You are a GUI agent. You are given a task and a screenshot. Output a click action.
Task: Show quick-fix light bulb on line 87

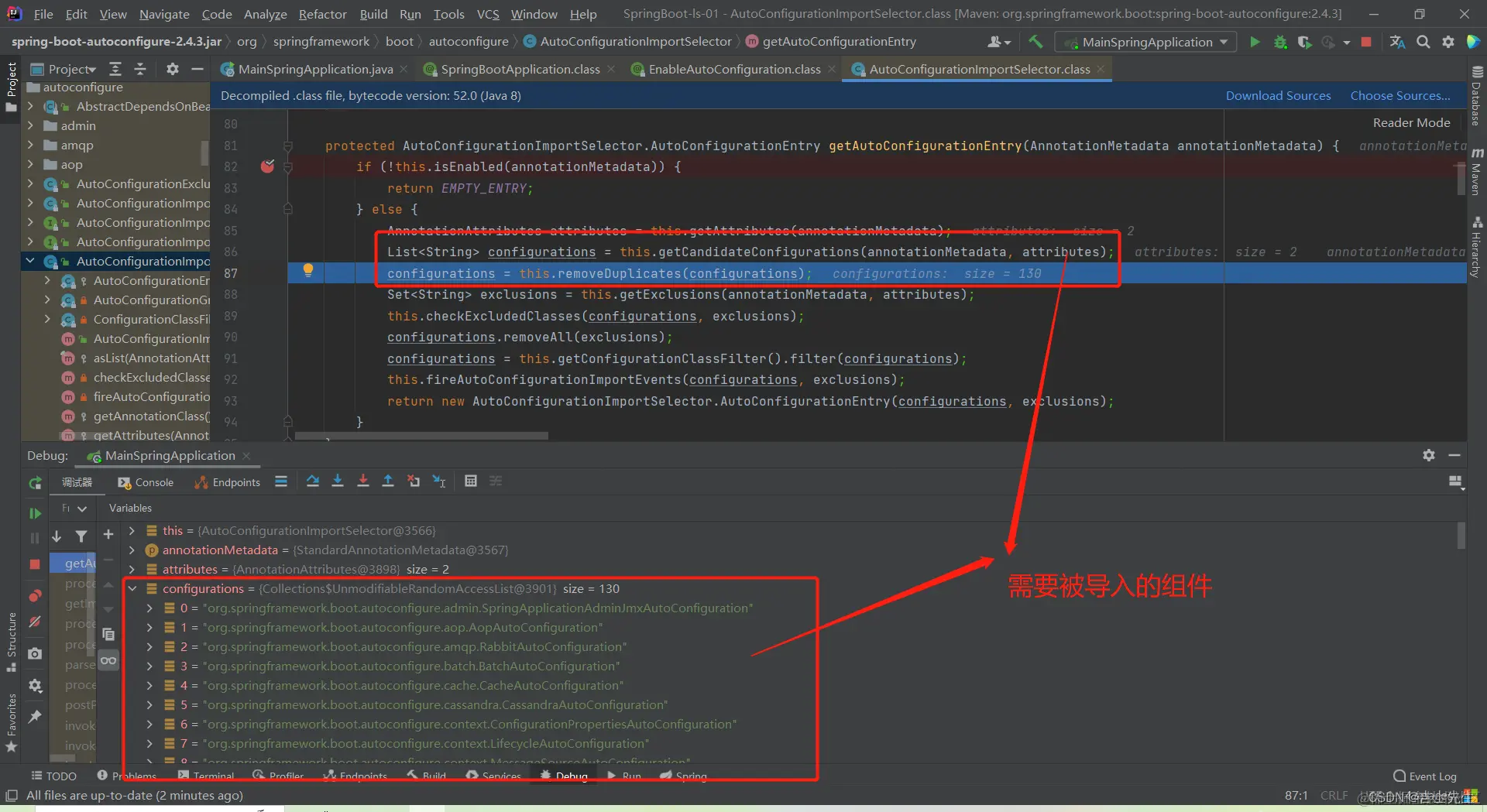pos(308,270)
